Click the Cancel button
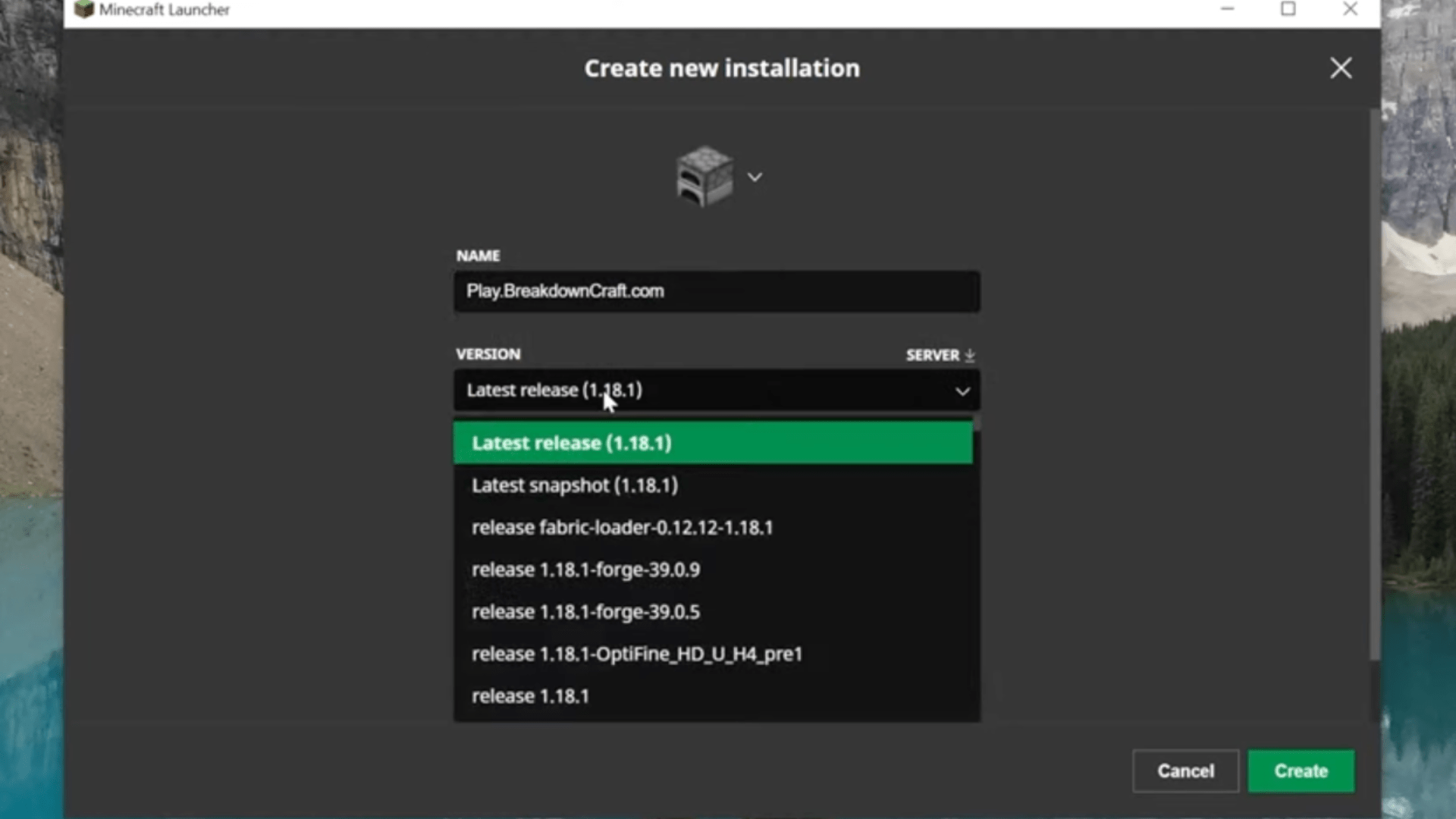 [x=1185, y=771]
